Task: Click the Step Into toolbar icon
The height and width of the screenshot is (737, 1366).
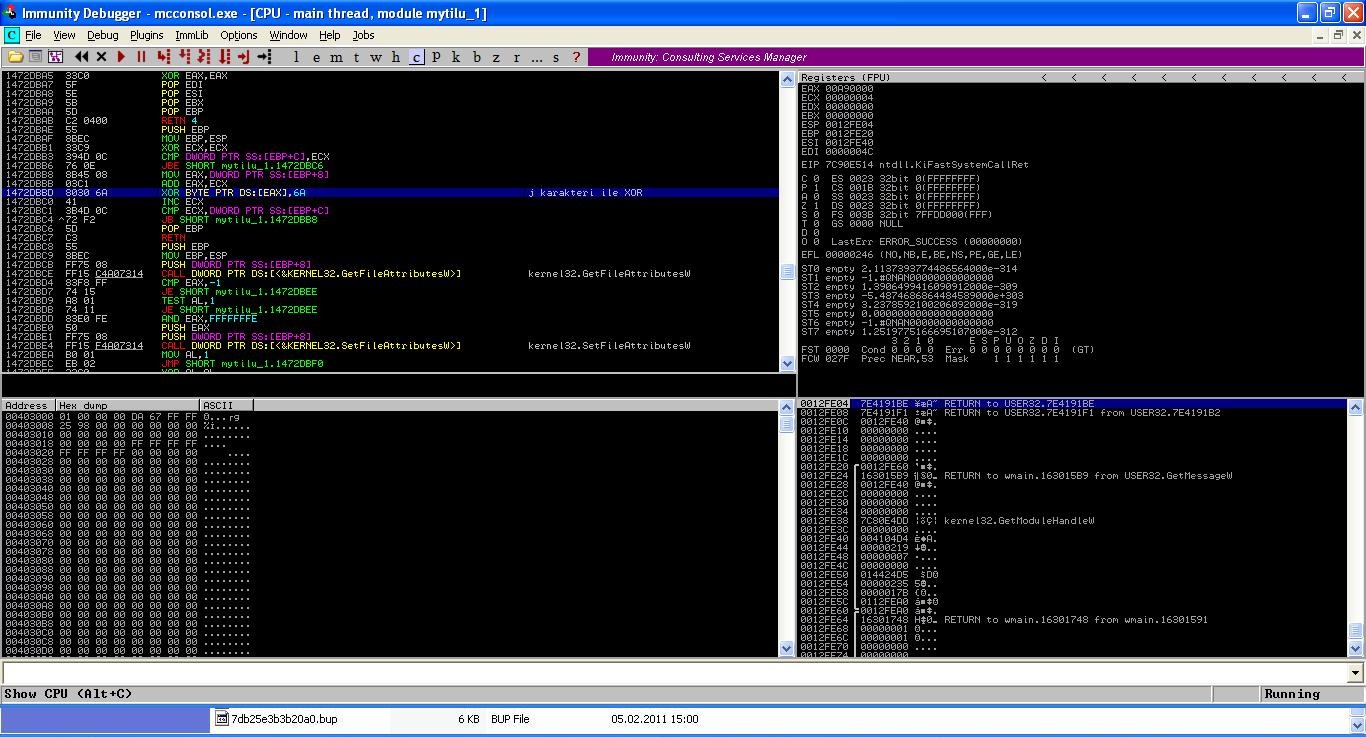Action: click(x=163, y=57)
